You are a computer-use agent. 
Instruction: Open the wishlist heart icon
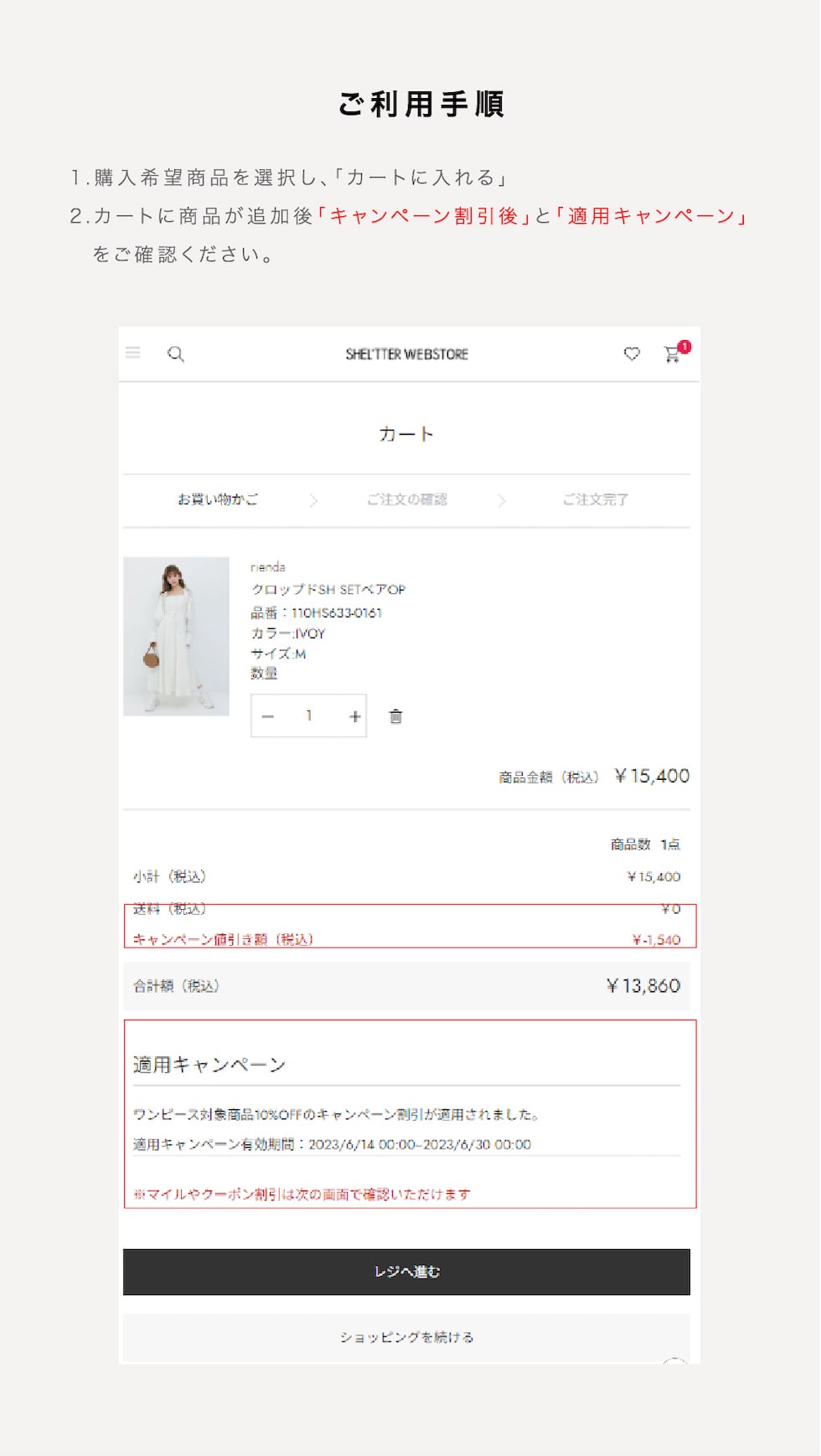(x=632, y=354)
